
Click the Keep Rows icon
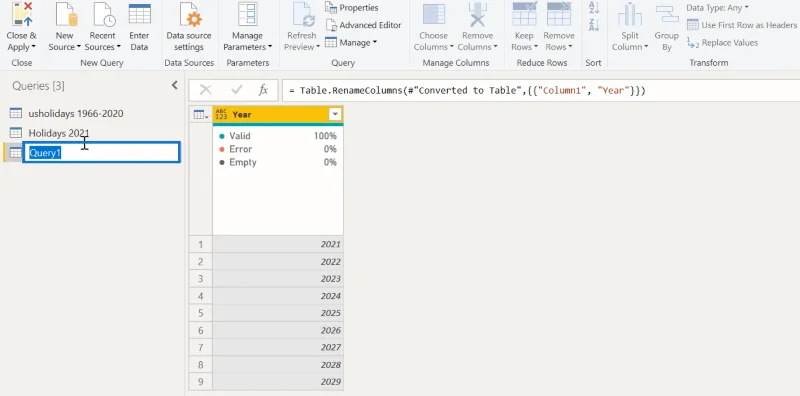(524, 14)
